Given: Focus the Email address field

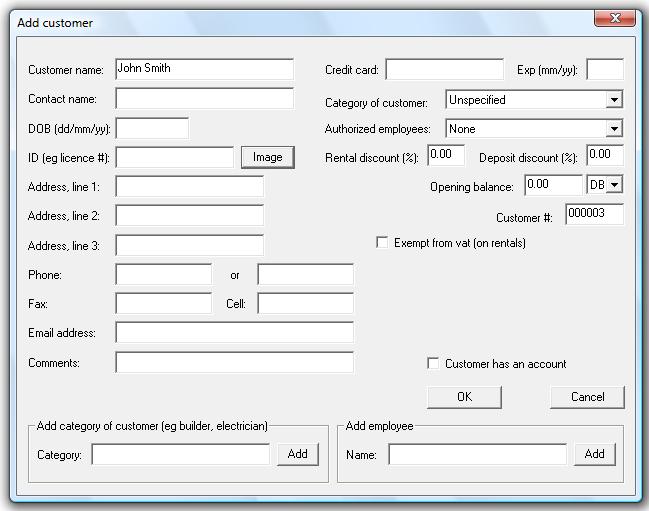Looking at the screenshot, I should [x=234, y=333].
